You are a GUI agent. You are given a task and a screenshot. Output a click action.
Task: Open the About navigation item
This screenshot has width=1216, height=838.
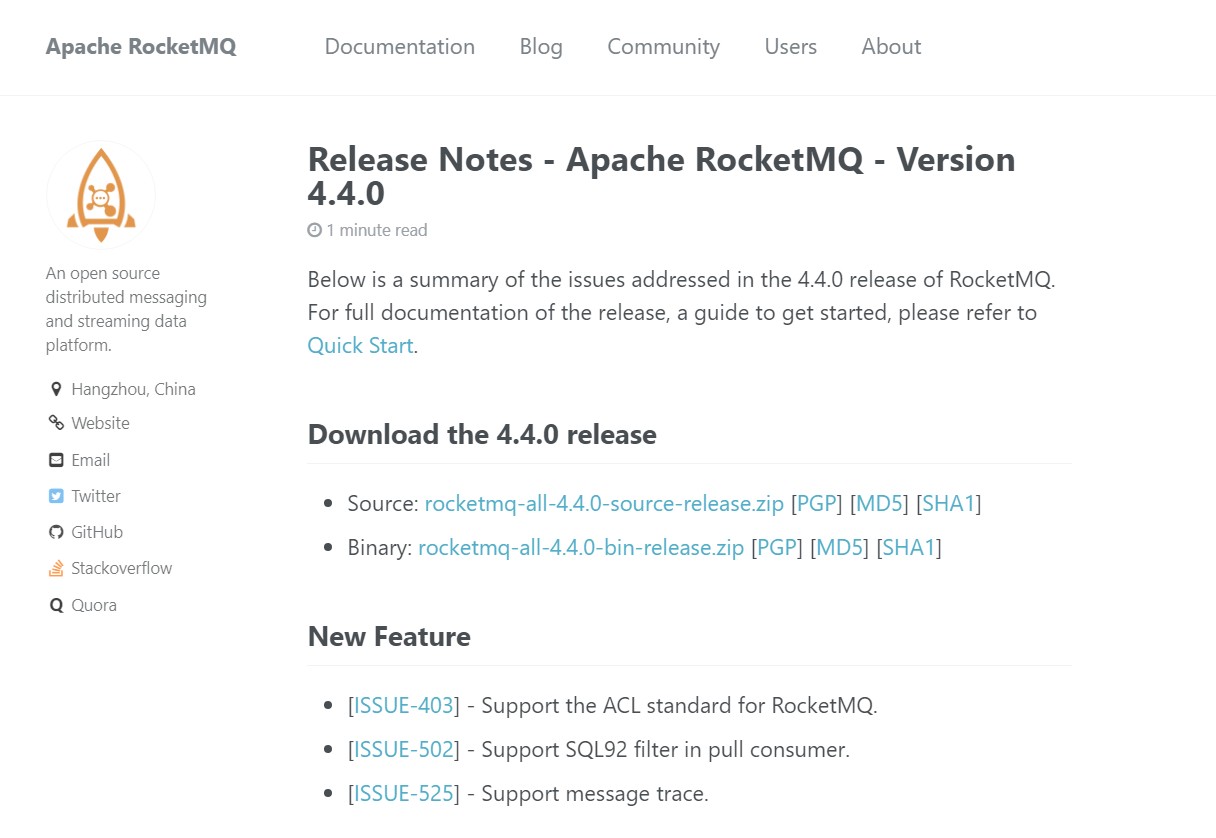tap(891, 47)
